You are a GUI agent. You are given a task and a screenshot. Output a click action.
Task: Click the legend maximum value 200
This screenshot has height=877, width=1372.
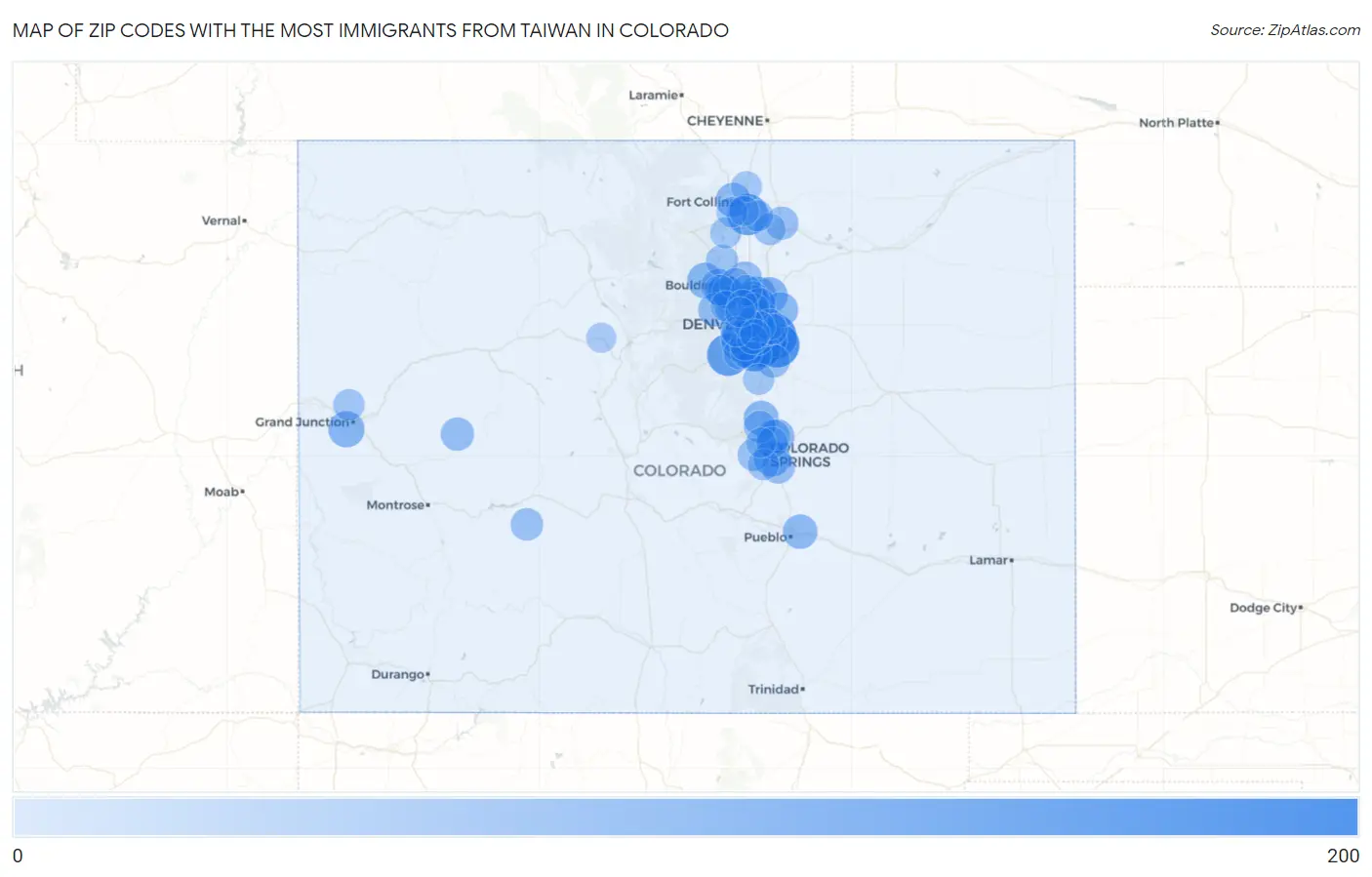(x=1343, y=856)
